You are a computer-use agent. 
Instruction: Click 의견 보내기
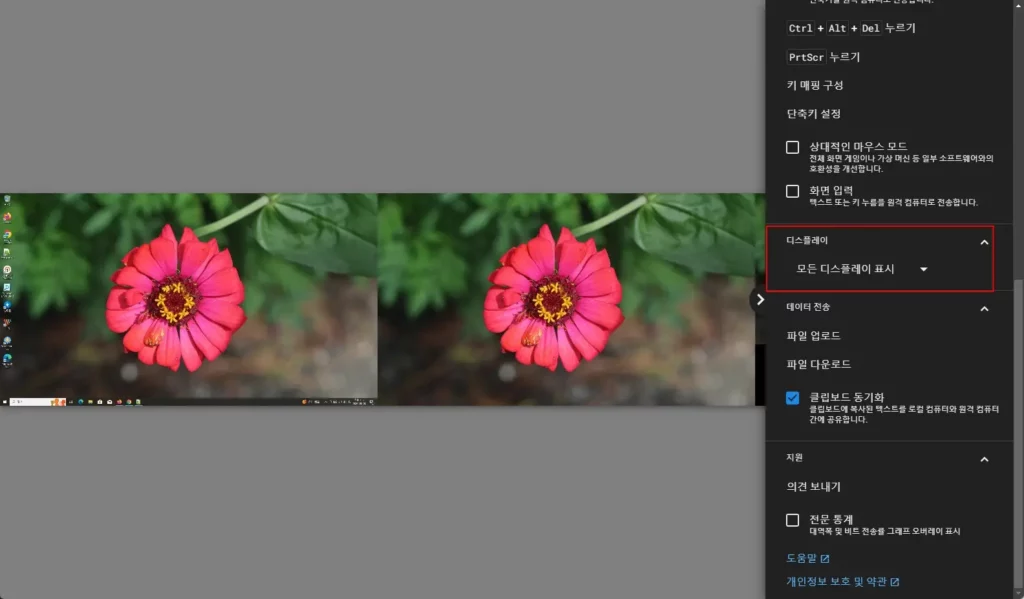tap(813, 487)
